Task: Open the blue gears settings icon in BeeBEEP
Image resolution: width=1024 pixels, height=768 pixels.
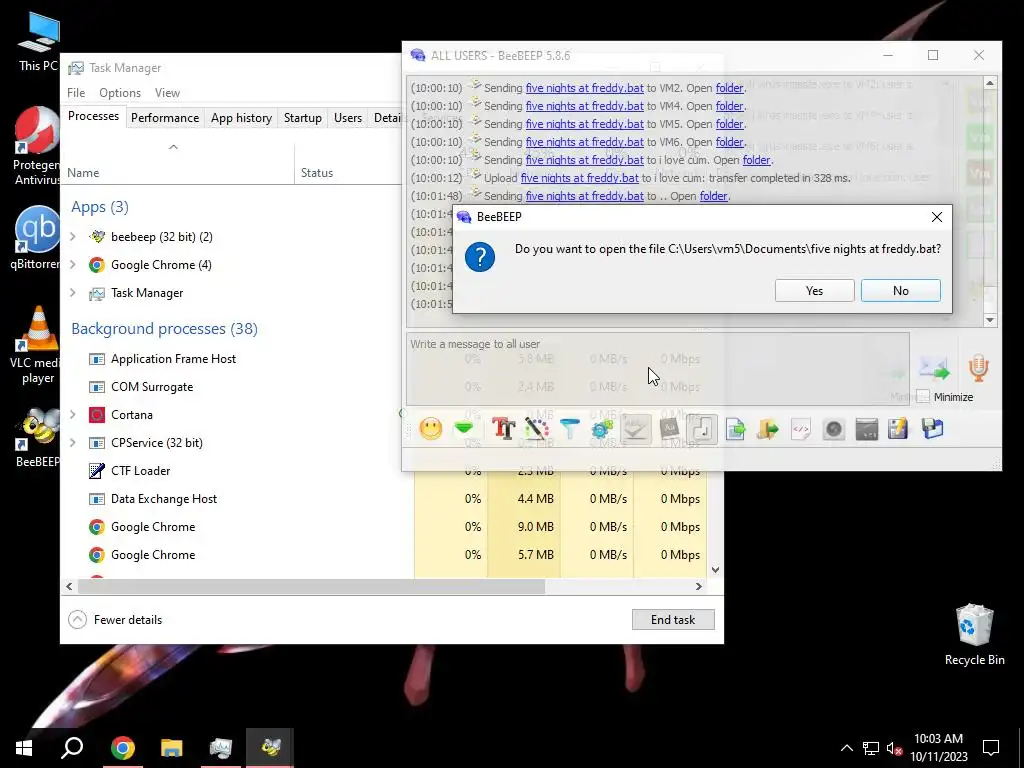Action: (602, 428)
